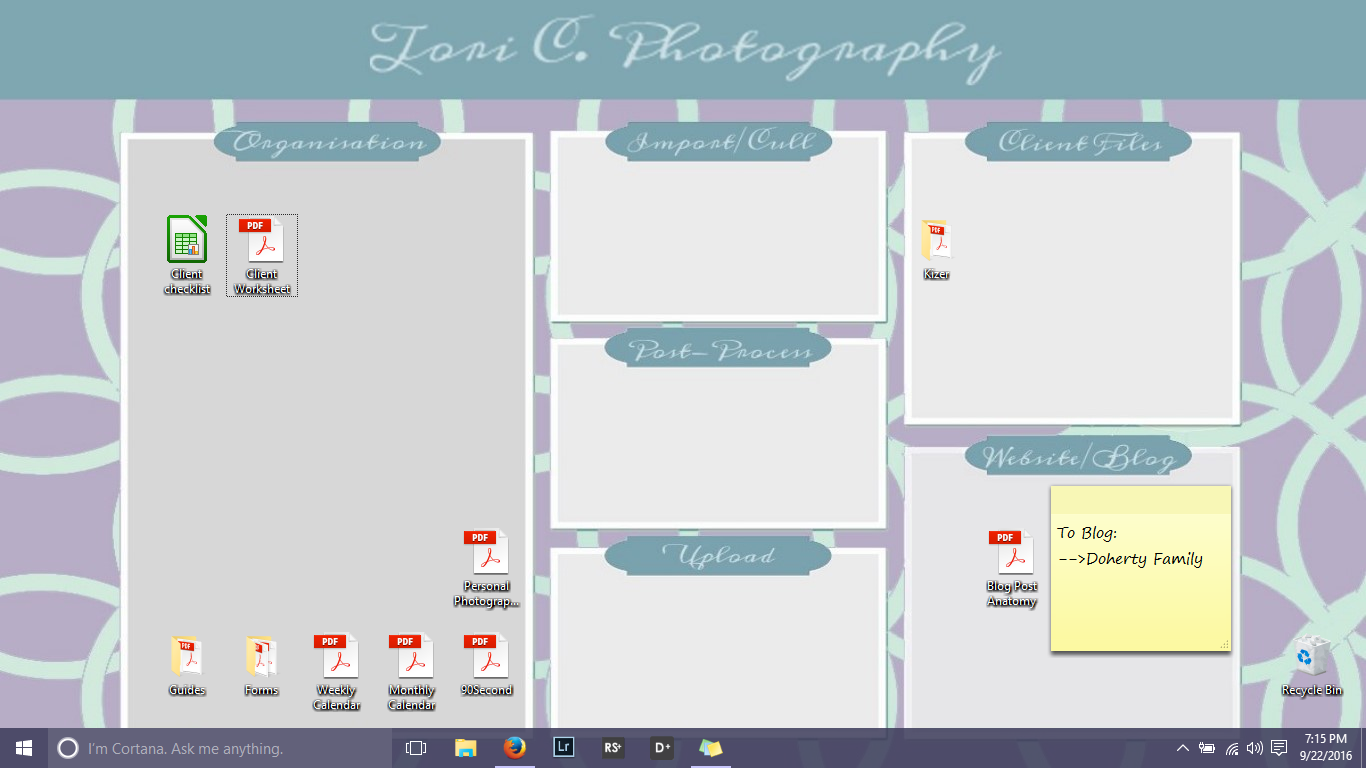Screen dimensions: 1366x768
Task: Launch File Explorer from the taskbar
Action: [465, 748]
